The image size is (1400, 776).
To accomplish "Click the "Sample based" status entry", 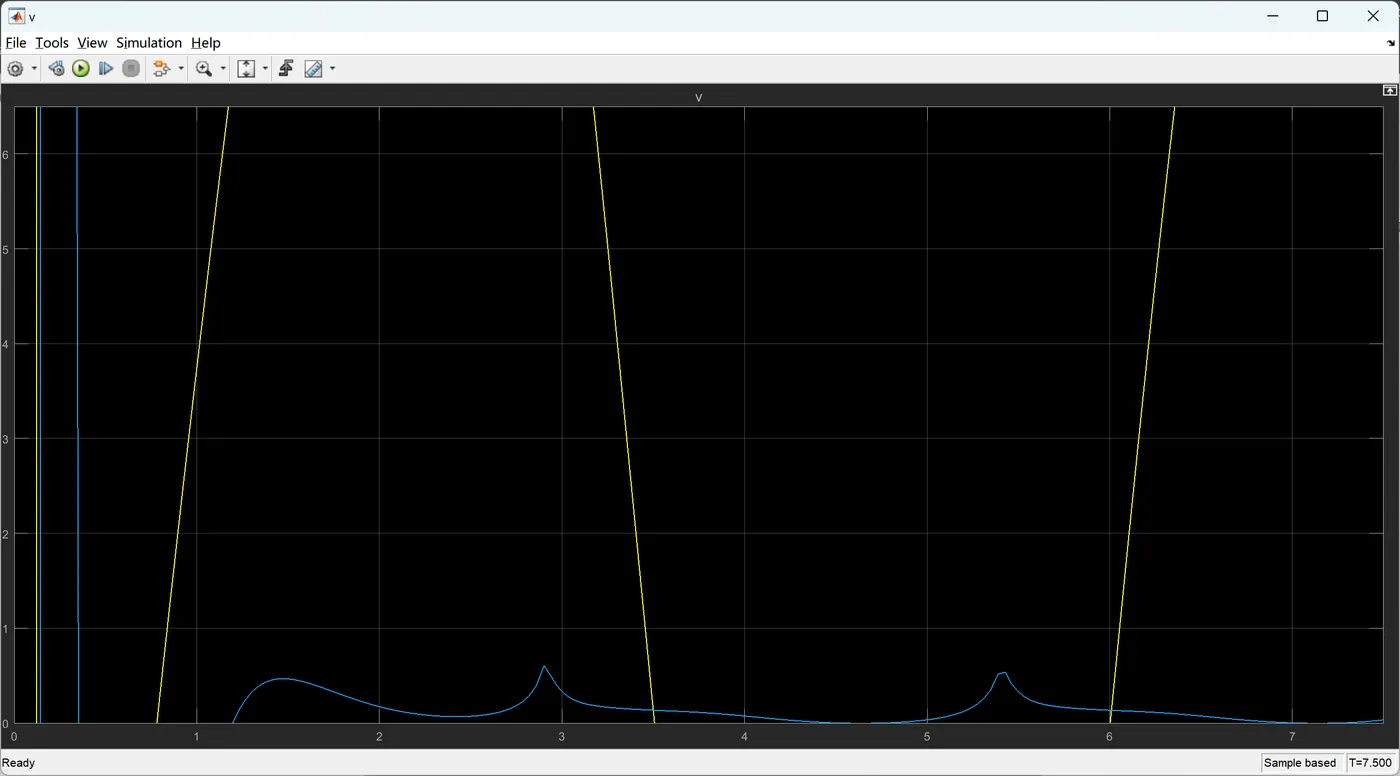I will tap(1300, 763).
